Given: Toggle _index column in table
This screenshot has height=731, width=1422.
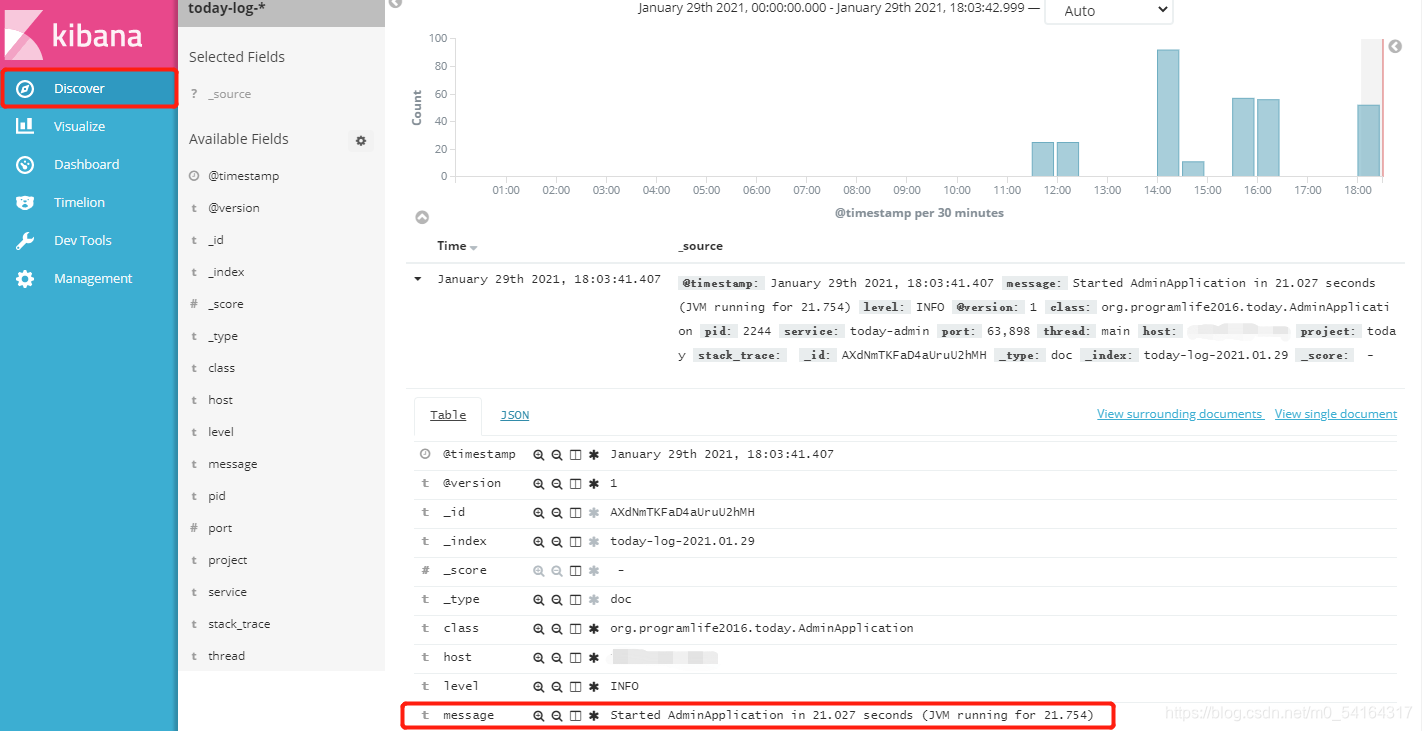Looking at the screenshot, I should pos(575,542).
